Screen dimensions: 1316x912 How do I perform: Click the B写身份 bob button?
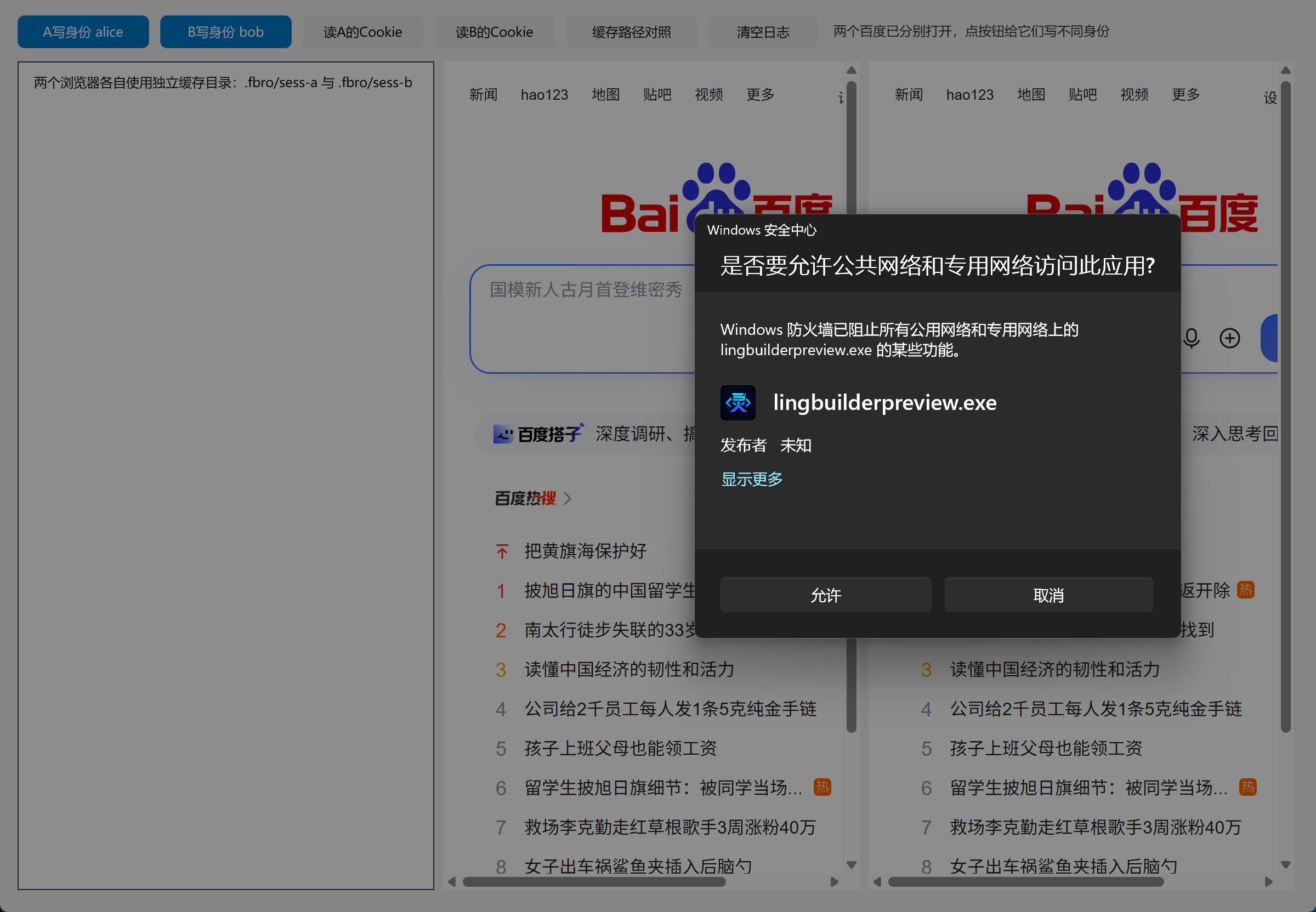pyautogui.click(x=226, y=32)
